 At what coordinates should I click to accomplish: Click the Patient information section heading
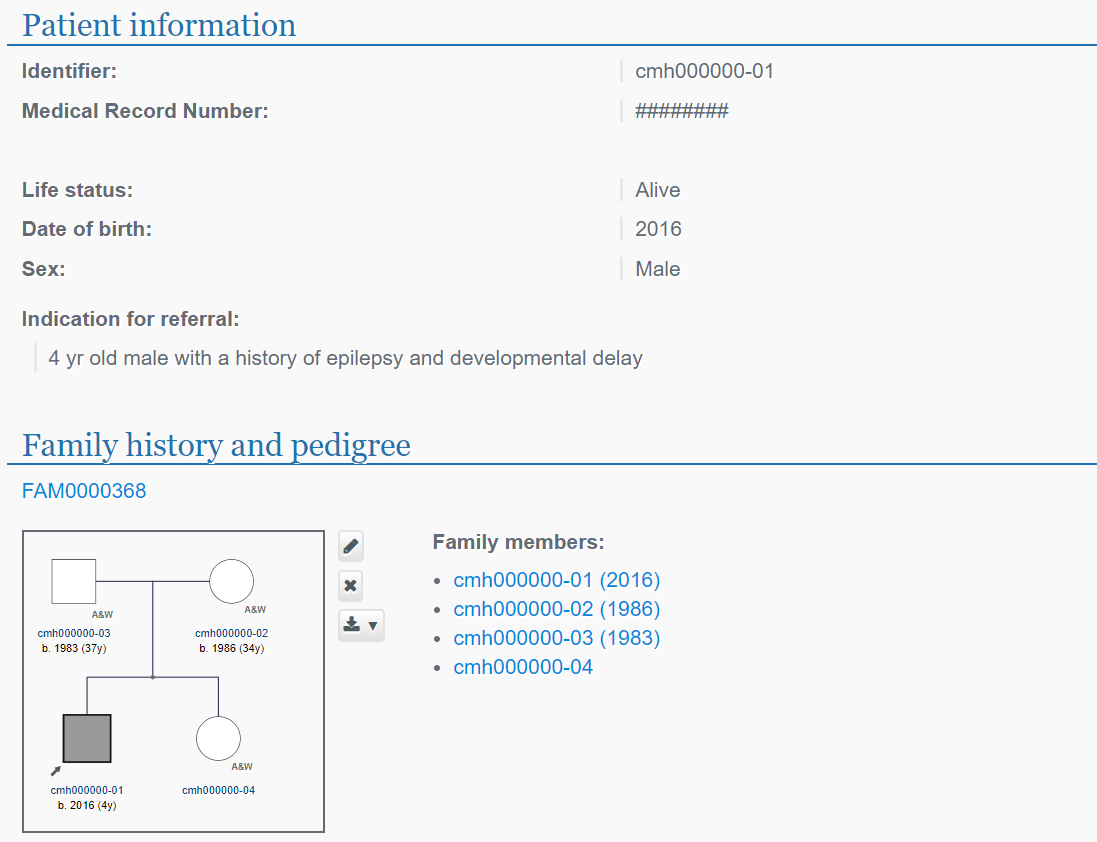159,25
